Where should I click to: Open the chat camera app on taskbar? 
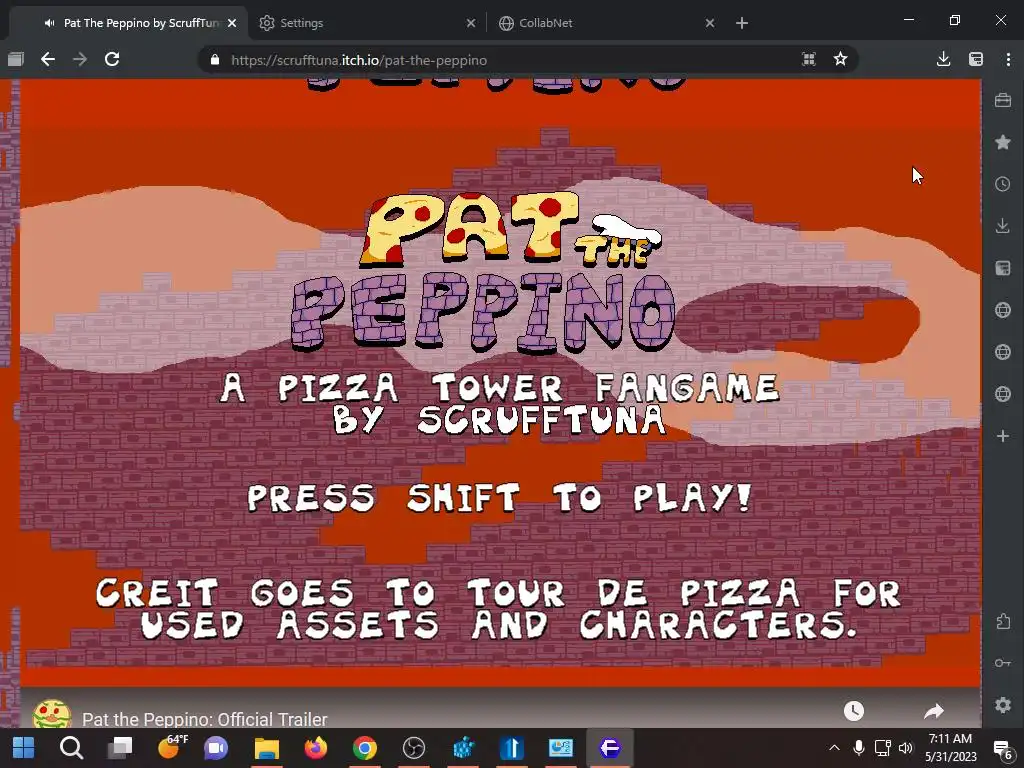pyautogui.click(x=216, y=748)
